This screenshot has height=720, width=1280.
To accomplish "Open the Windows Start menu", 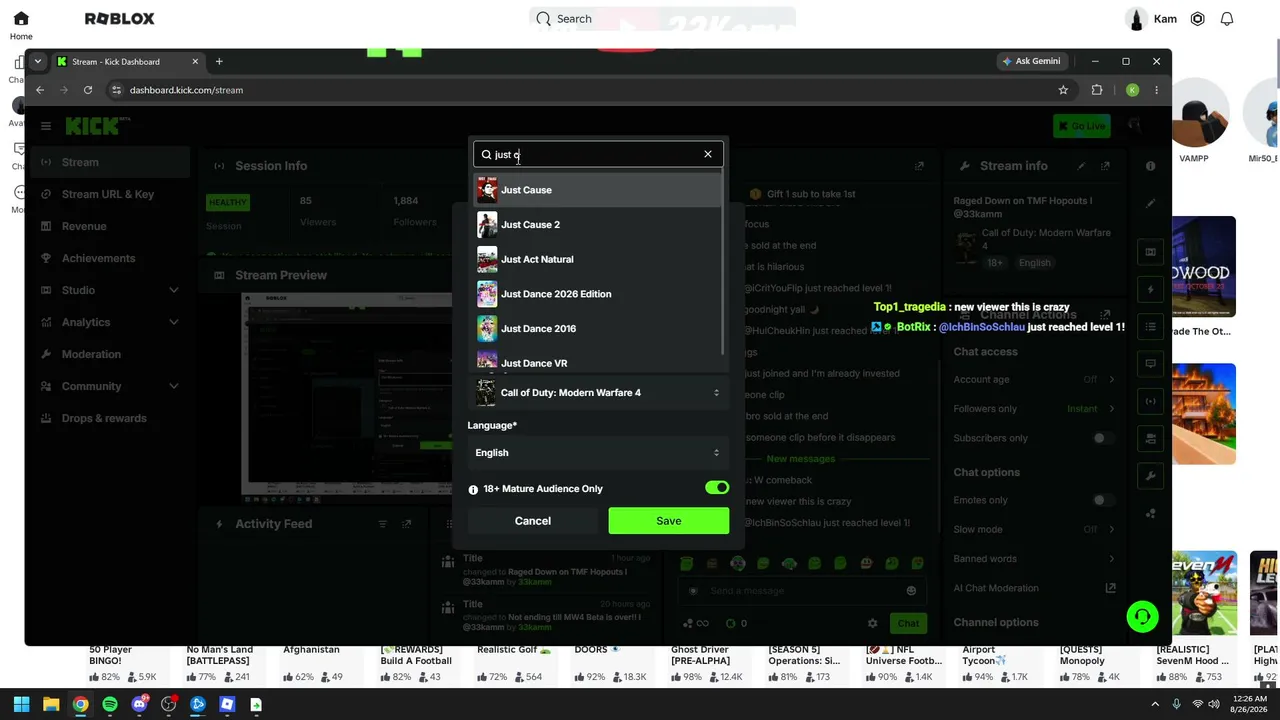I will [x=21, y=704].
